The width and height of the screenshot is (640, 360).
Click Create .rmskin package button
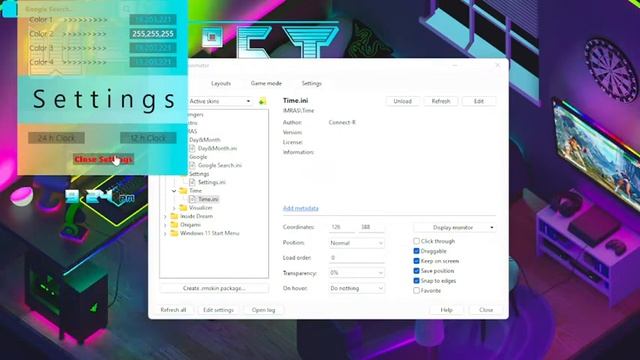(214, 288)
